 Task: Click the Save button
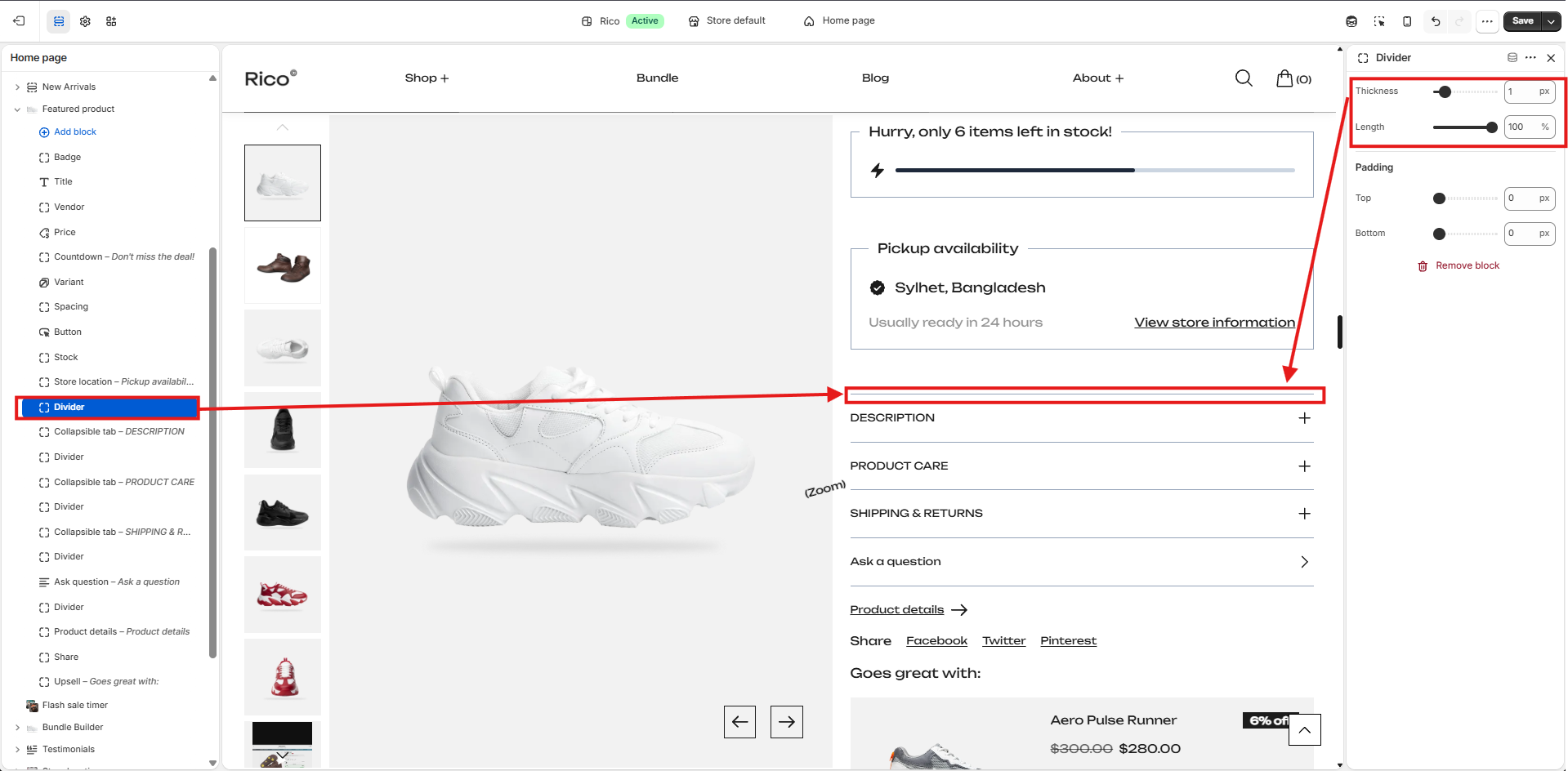click(1522, 21)
